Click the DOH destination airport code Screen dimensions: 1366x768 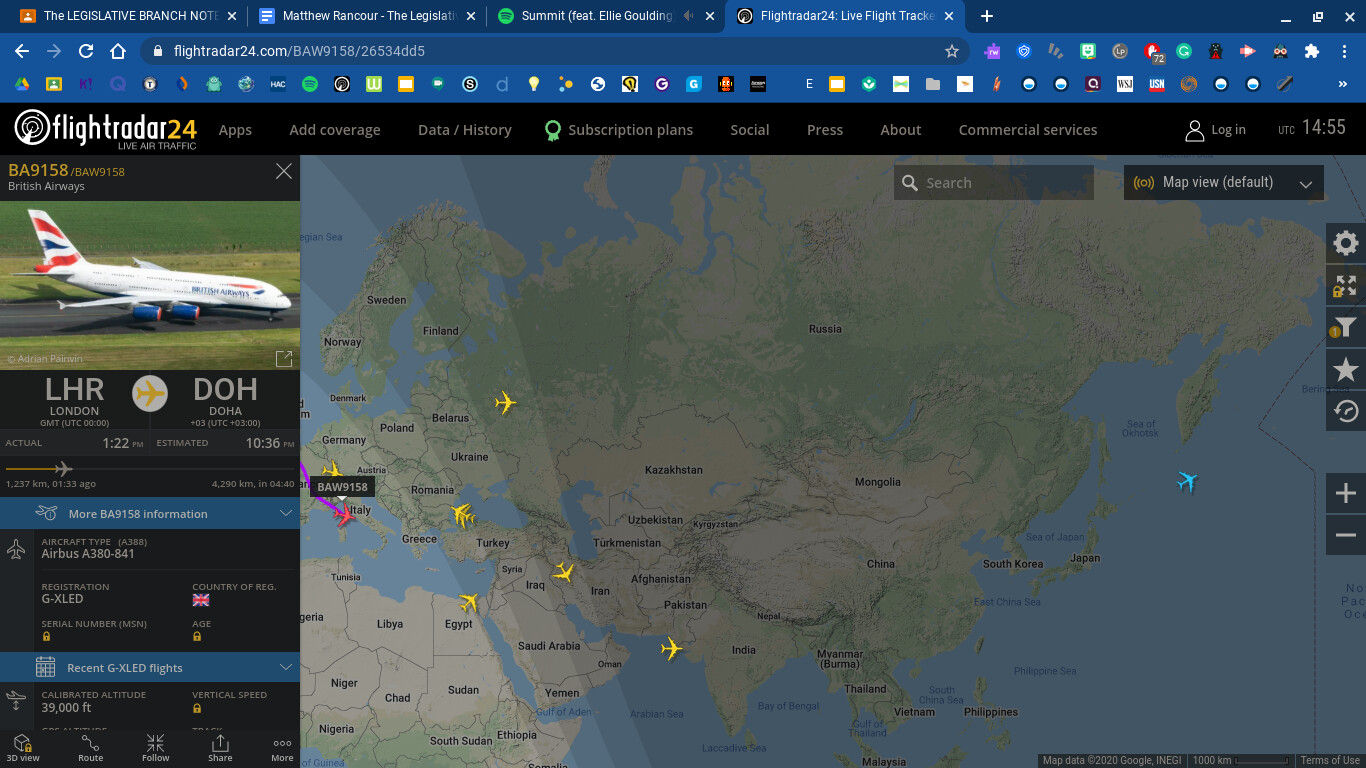point(225,389)
